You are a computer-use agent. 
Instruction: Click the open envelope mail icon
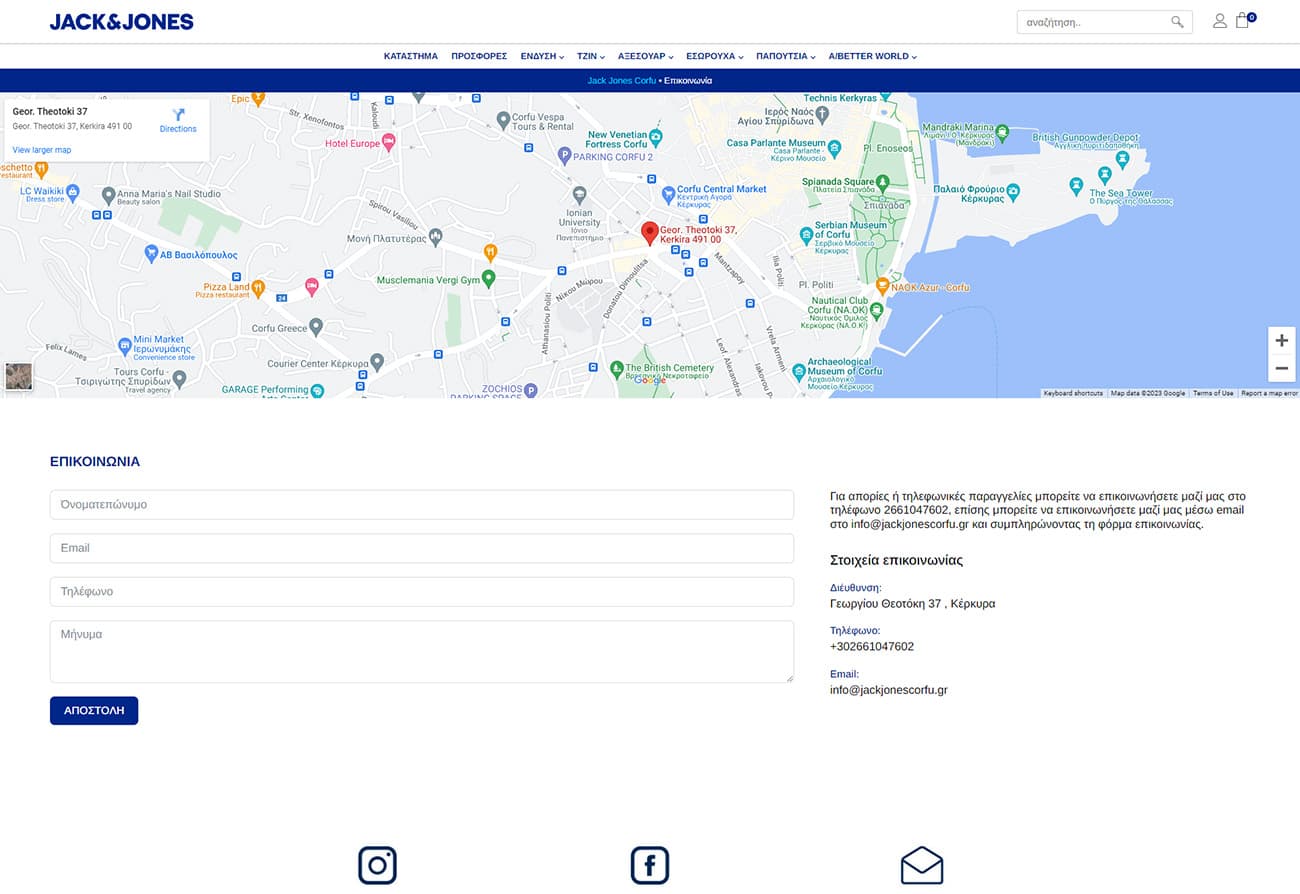click(x=922, y=865)
